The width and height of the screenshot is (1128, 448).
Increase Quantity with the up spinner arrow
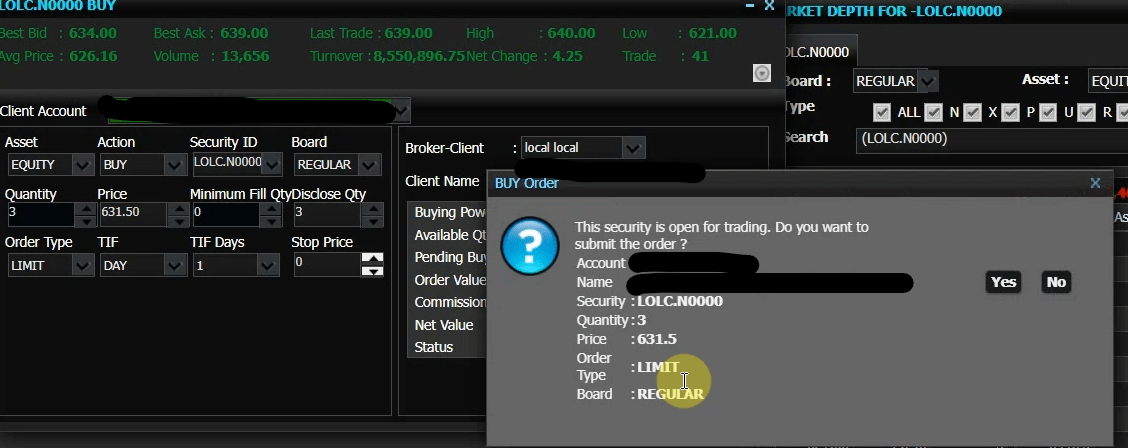coord(86,209)
